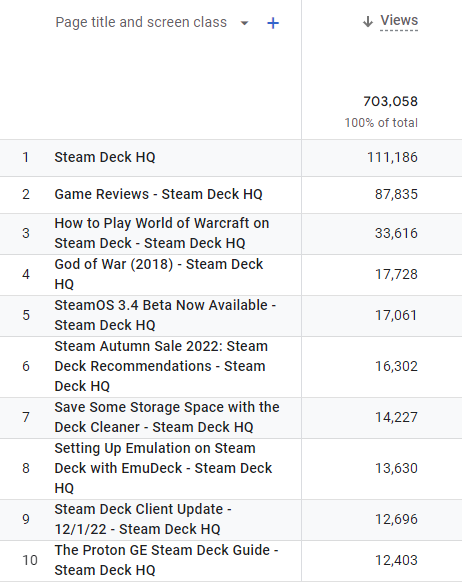Open the Page title and screen class dropdown
The height and width of the screenshot is (584, 462).
[244, 23]
